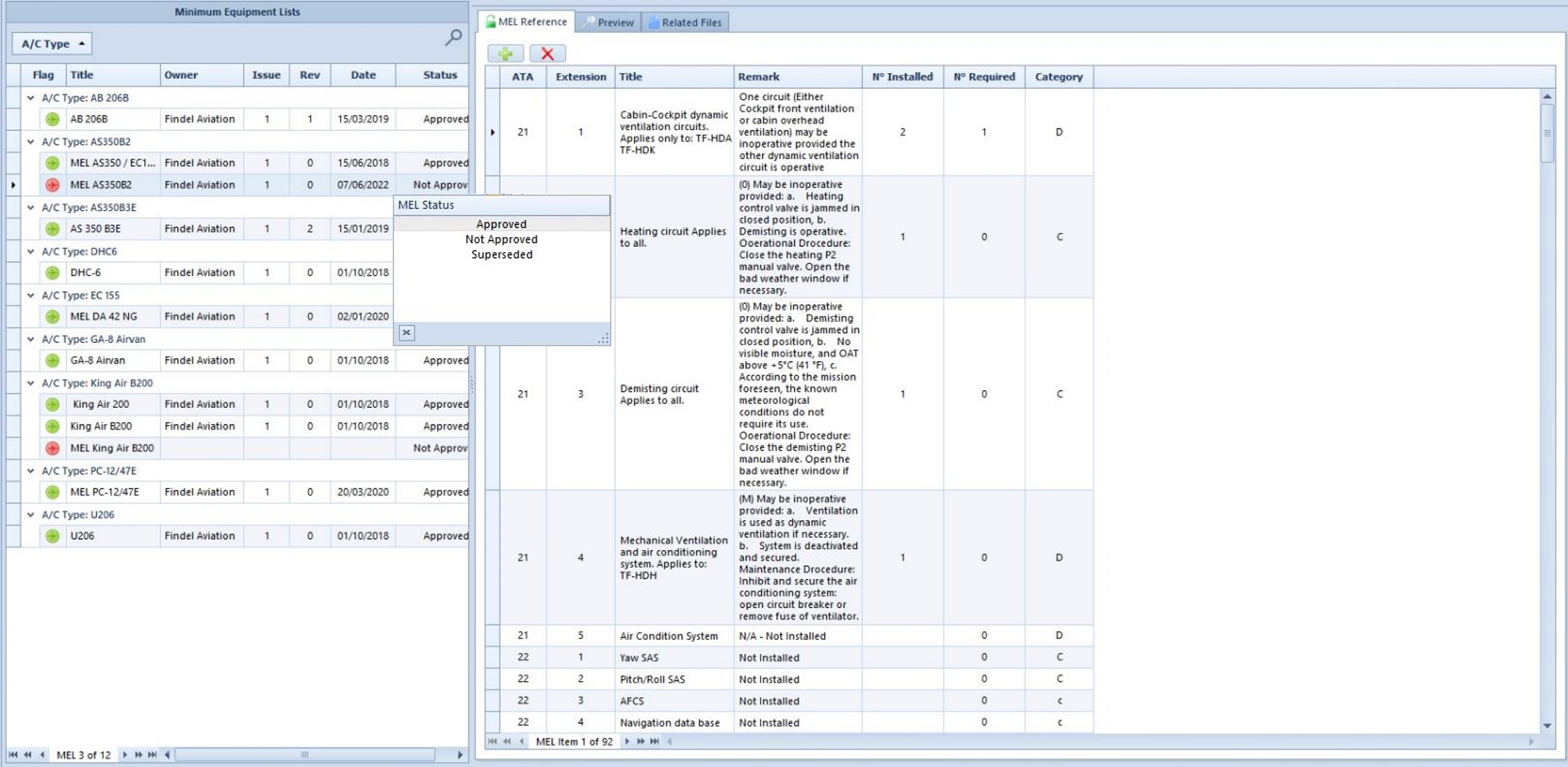Click the green flag icon for AB 206B
1568x767 pixels.
pos(52,119)
